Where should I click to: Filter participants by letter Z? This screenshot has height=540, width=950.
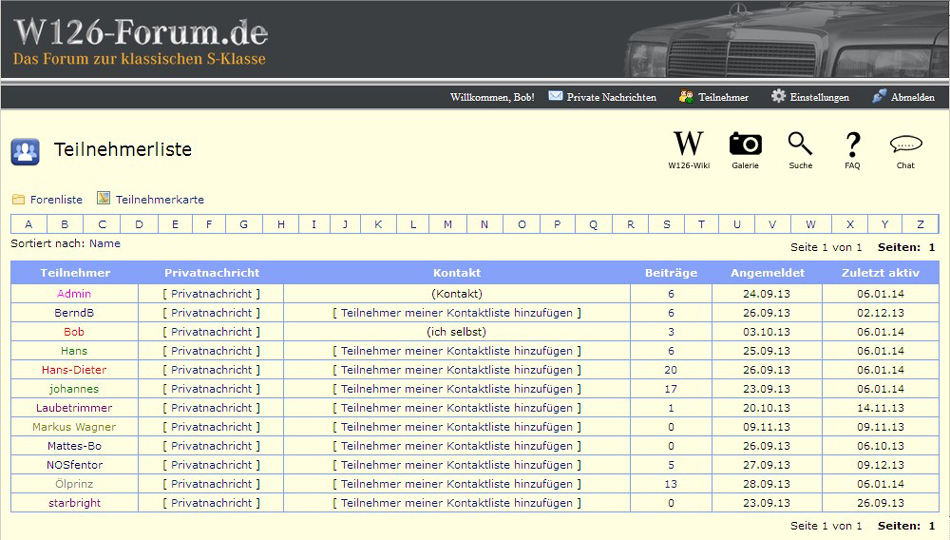click(x=920, y=224)
